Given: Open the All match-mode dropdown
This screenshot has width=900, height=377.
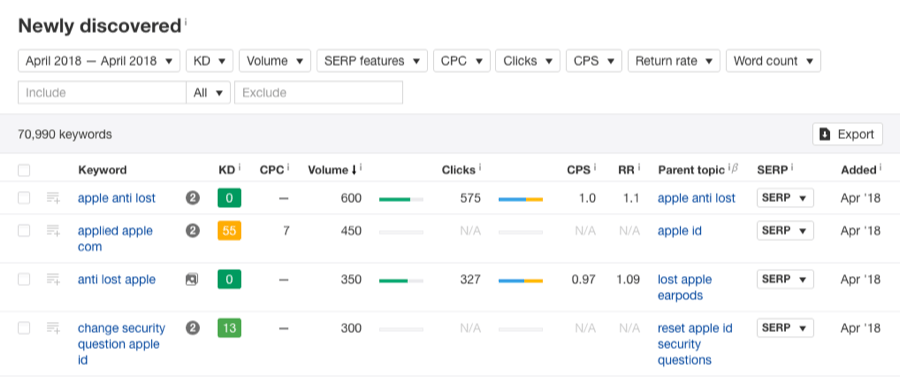Looking at the screenshot, I should click(x=208, y=92).
